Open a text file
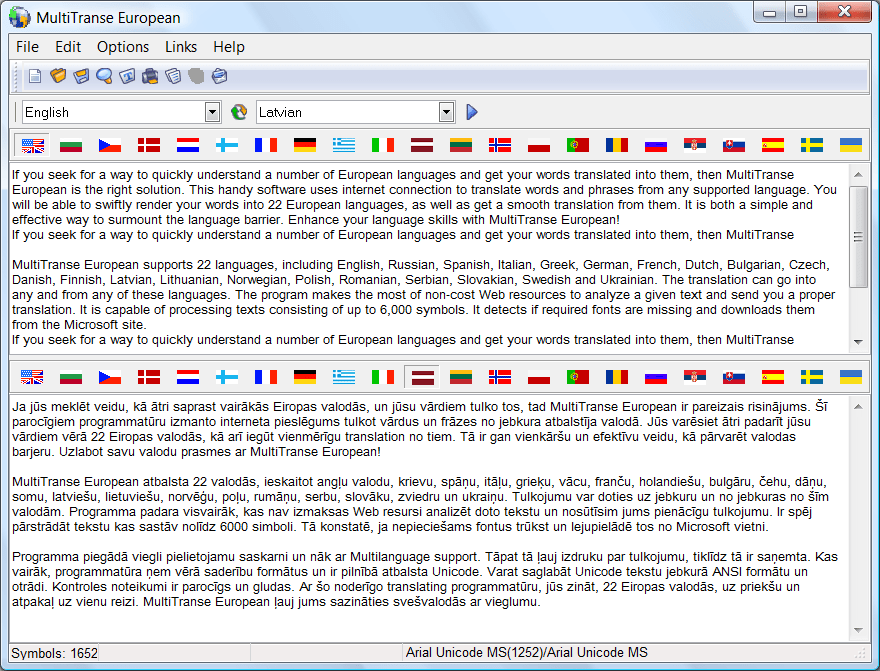The height and width of the screenshot is (671, 880). point(57,76)
